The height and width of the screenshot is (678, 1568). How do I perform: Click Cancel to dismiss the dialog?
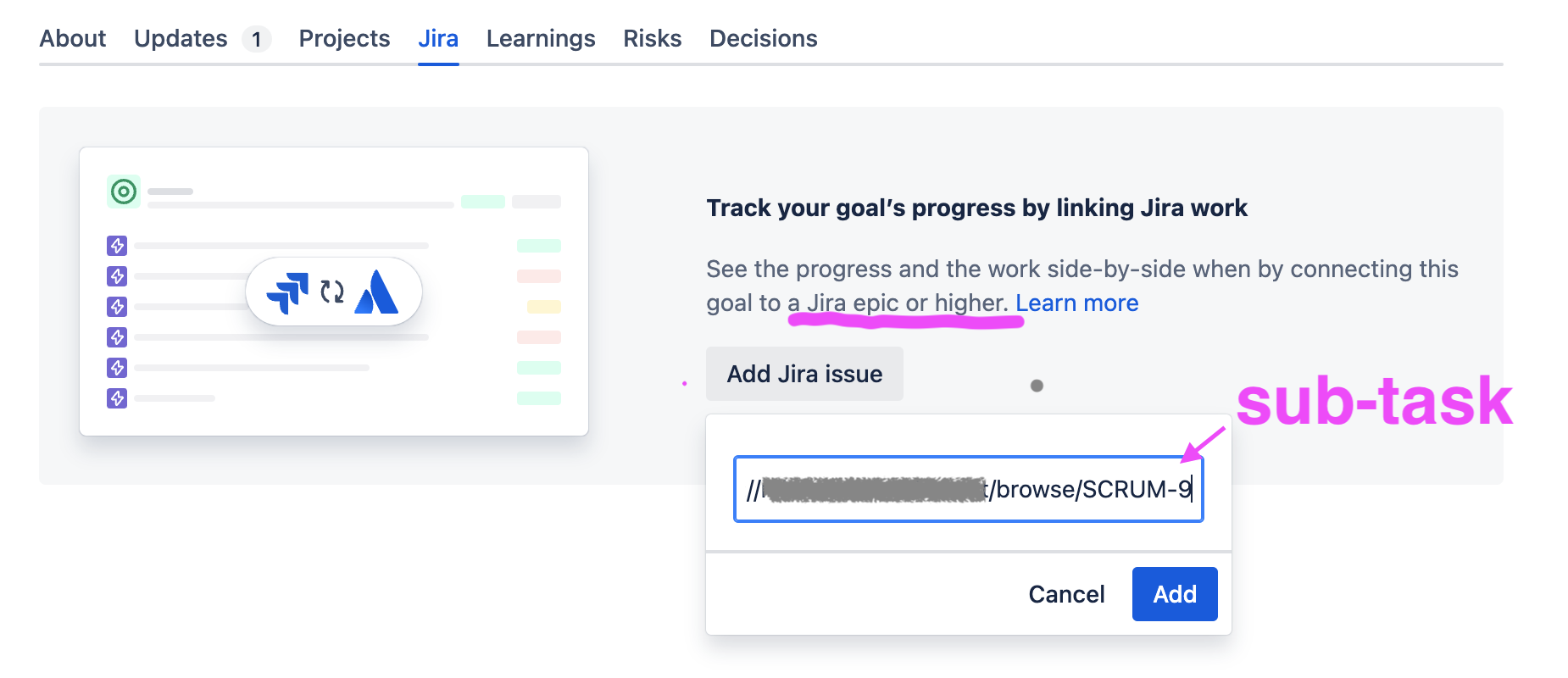click(1065, 594)
